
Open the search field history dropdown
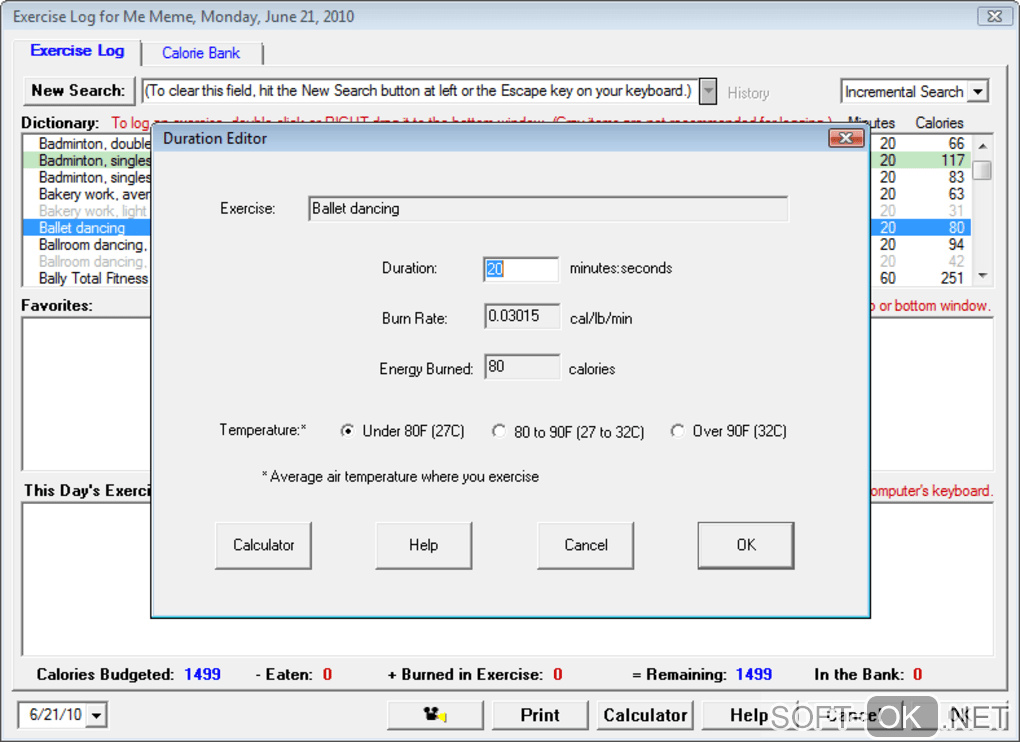(x=708, y=91)
